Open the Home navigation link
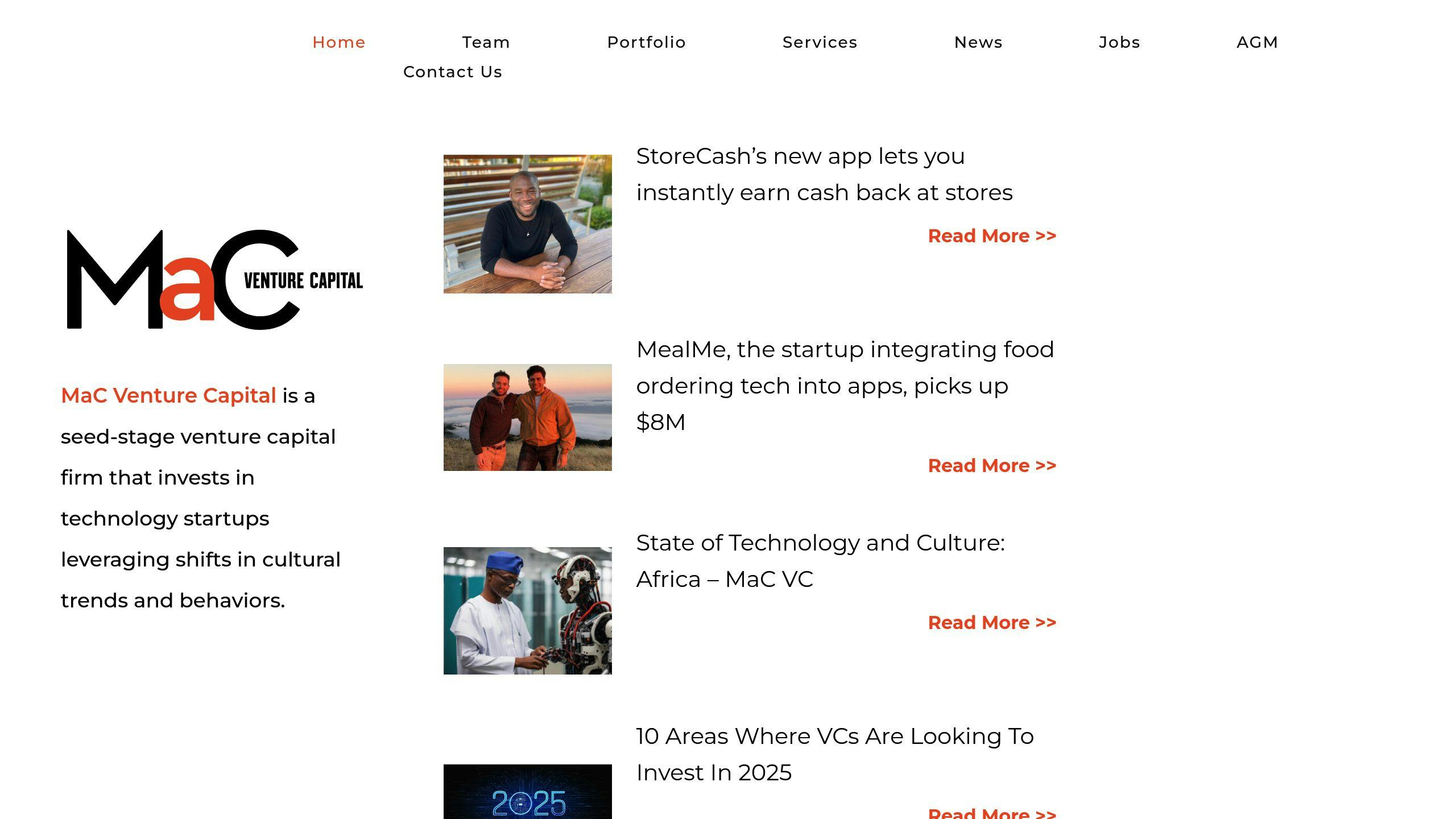 (338, 42)
